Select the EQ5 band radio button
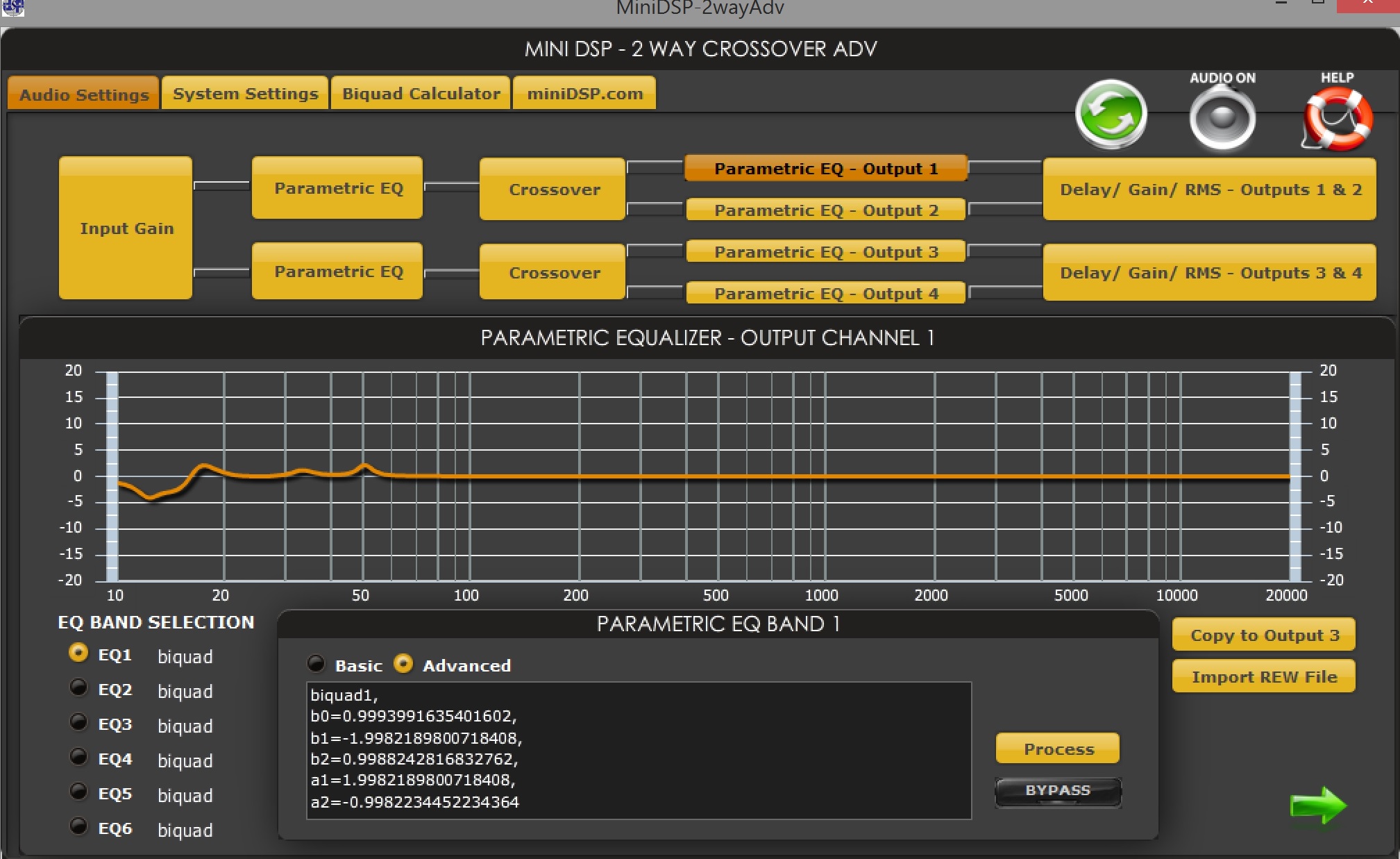 click(x=78, y=792)
